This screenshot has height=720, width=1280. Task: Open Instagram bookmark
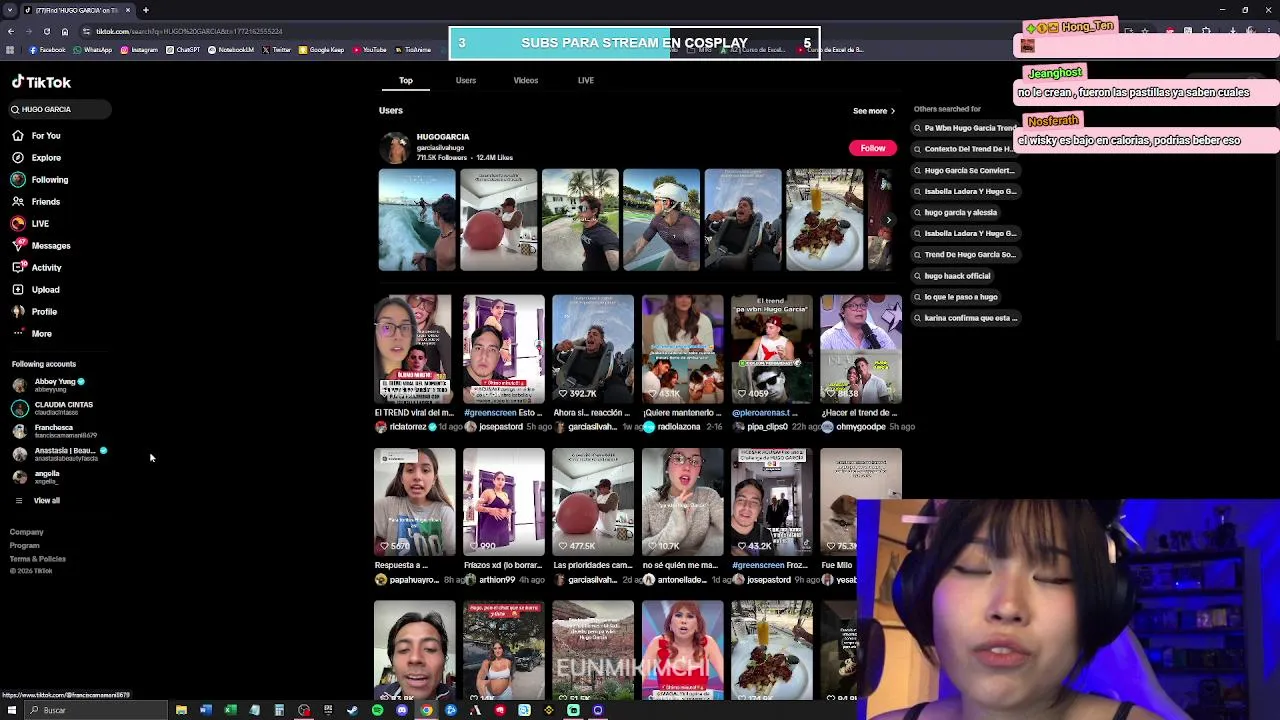pyautogui.click(x=139, y=49)
